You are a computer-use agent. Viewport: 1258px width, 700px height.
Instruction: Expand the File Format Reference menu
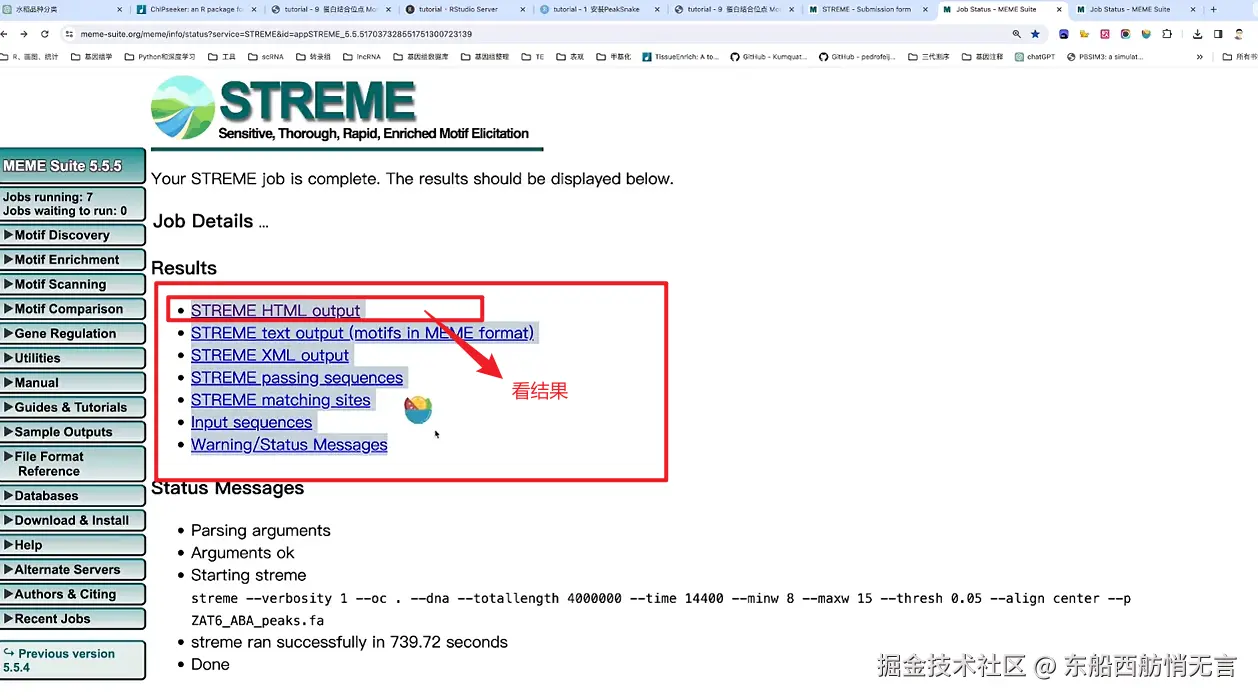(x=72, y=464)
